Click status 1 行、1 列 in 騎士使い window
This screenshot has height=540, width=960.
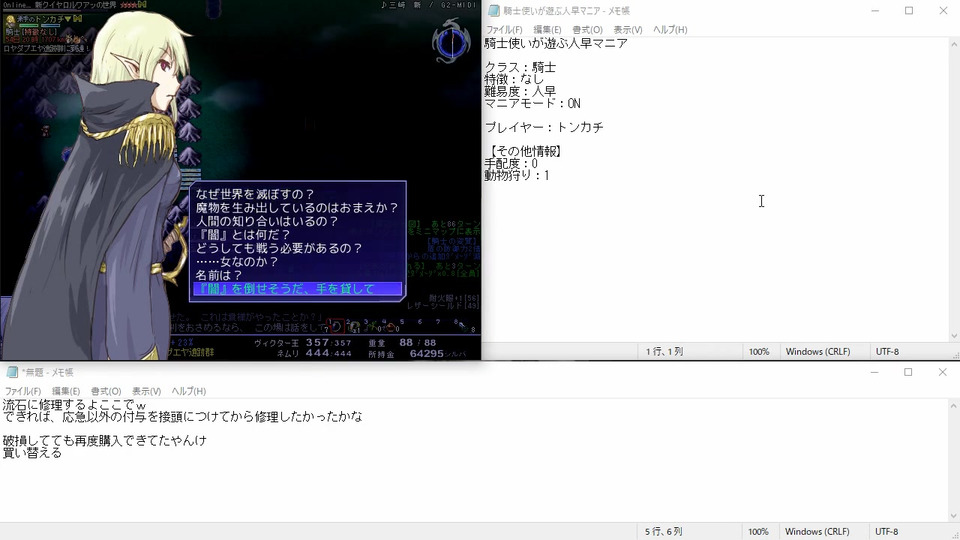664,351
